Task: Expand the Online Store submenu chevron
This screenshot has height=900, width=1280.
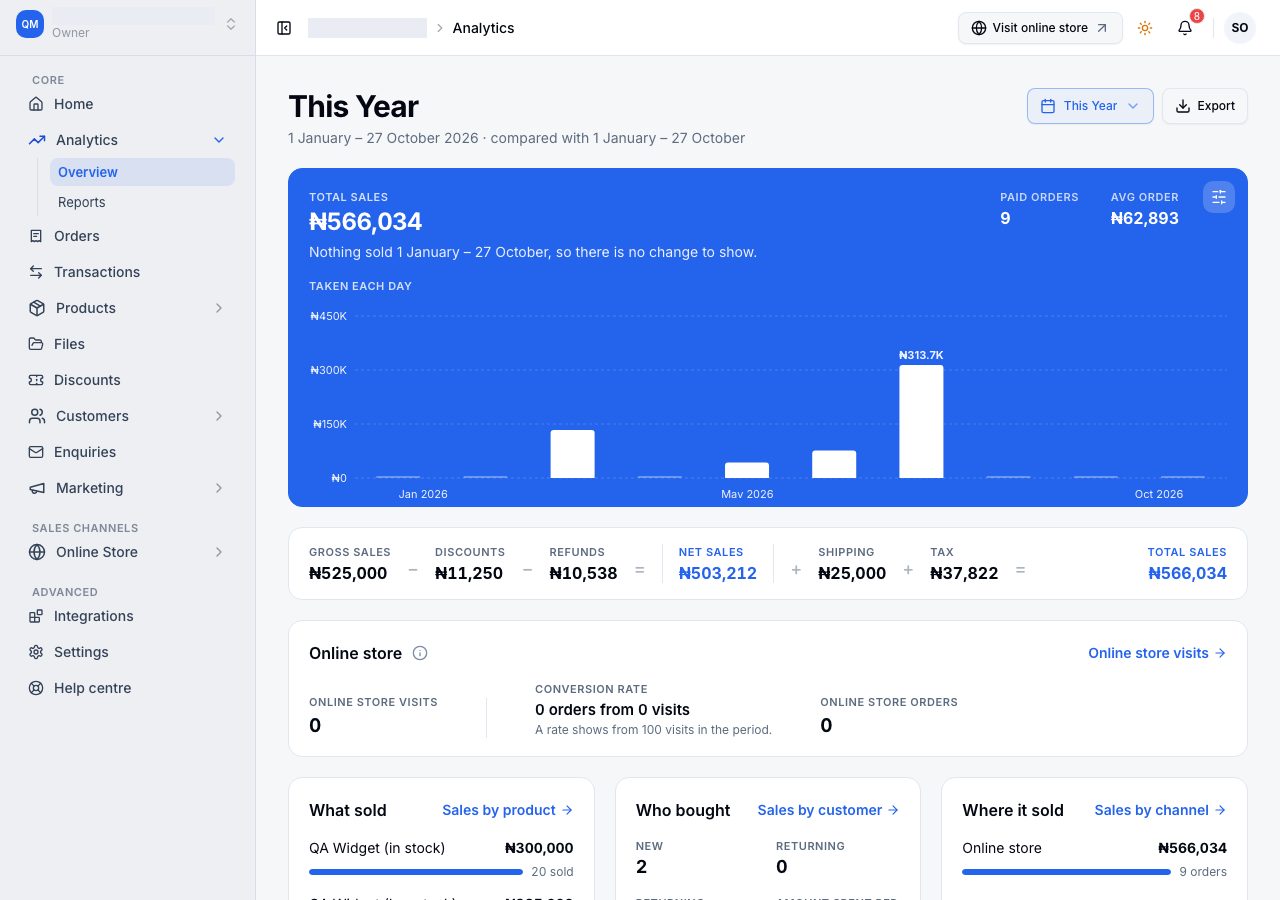Action: 219,552
